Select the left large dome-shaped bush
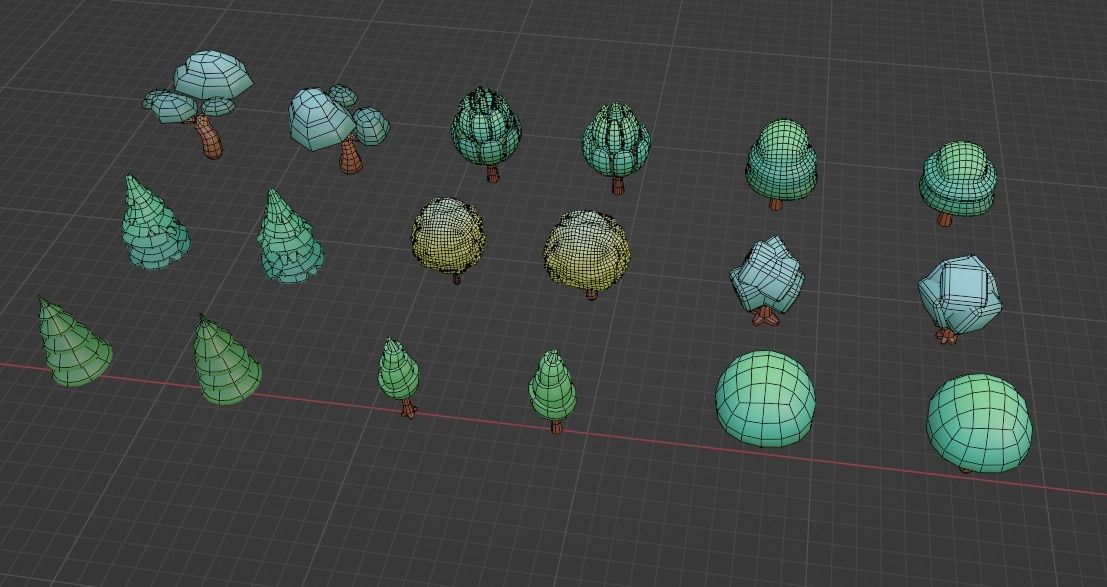The height and width of the screenshot is (587, 1107). [x=765, y=399]
